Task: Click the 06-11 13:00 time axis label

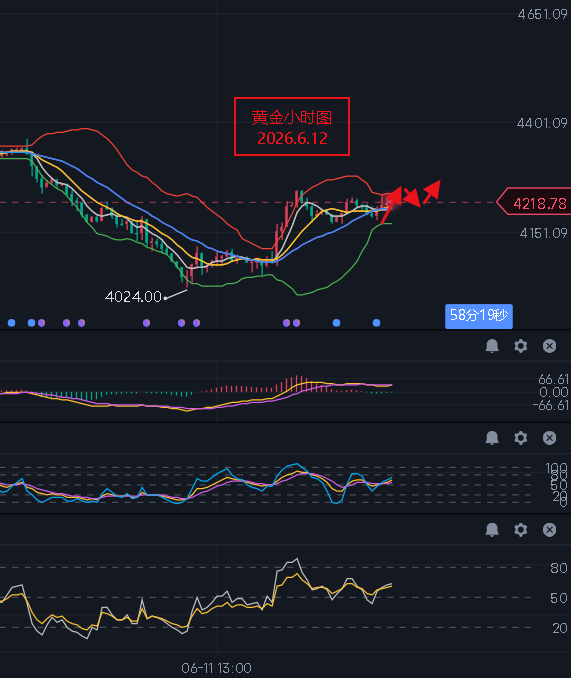Action: pos(217,668)
